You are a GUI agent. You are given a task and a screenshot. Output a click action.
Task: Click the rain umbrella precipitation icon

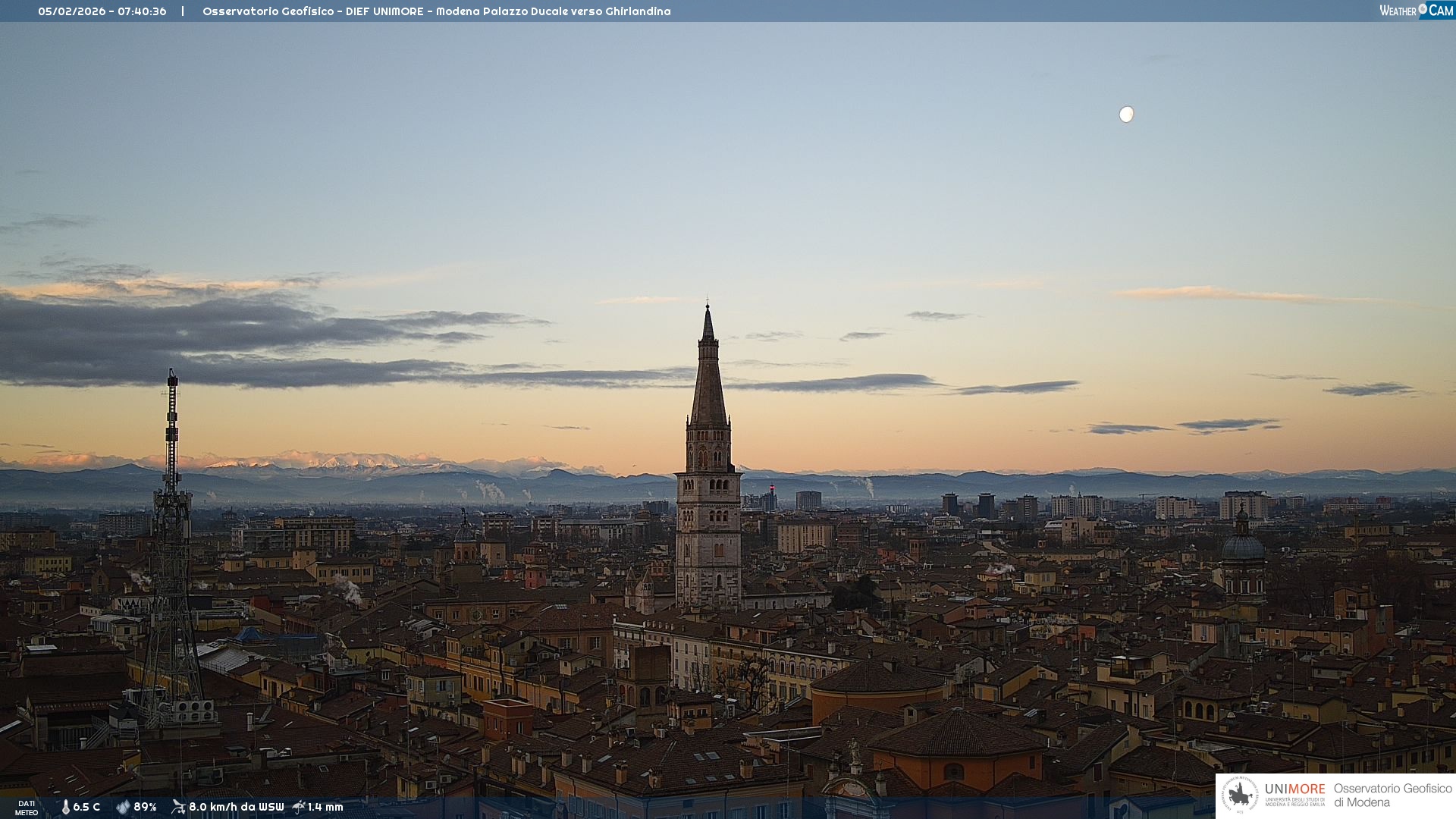click(298, 807)
